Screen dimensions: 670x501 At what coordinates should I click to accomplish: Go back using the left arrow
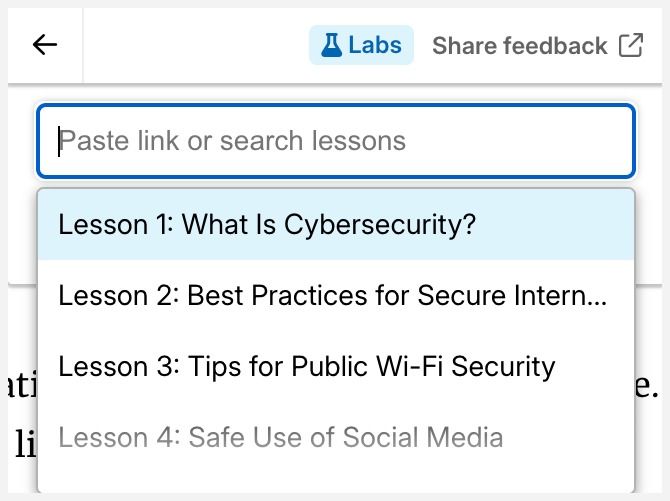[45, 45]
